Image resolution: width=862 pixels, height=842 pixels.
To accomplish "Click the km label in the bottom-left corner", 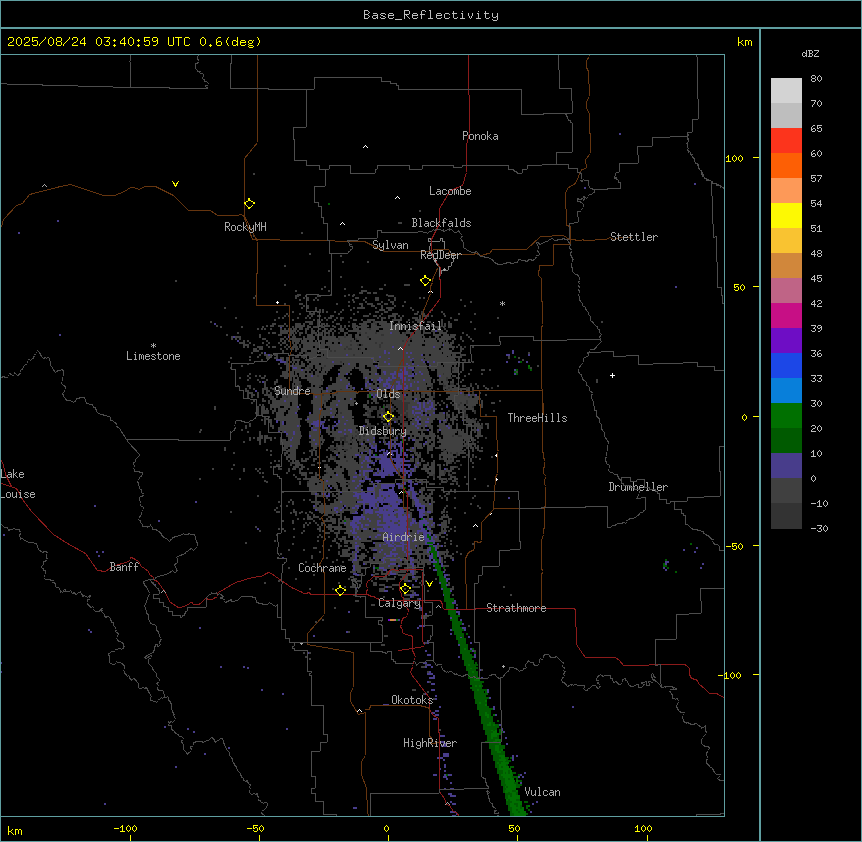I will pyautogui.click(x=15, y=830).
